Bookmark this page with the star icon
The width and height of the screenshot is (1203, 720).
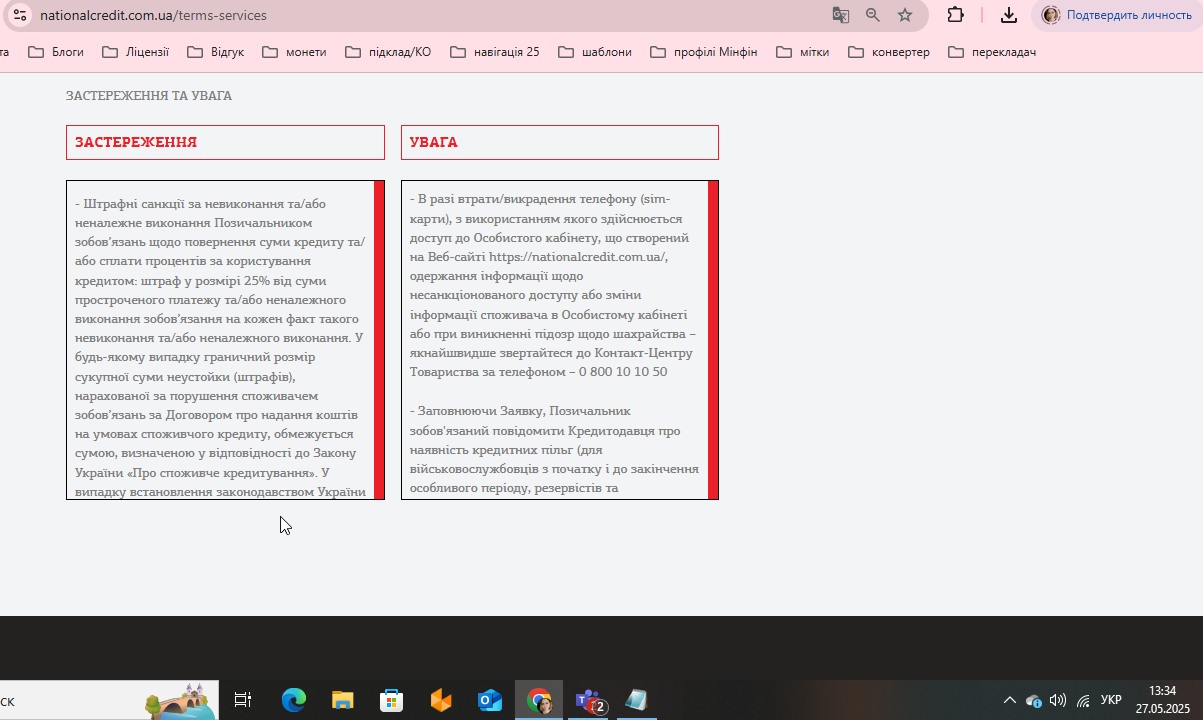905,15
